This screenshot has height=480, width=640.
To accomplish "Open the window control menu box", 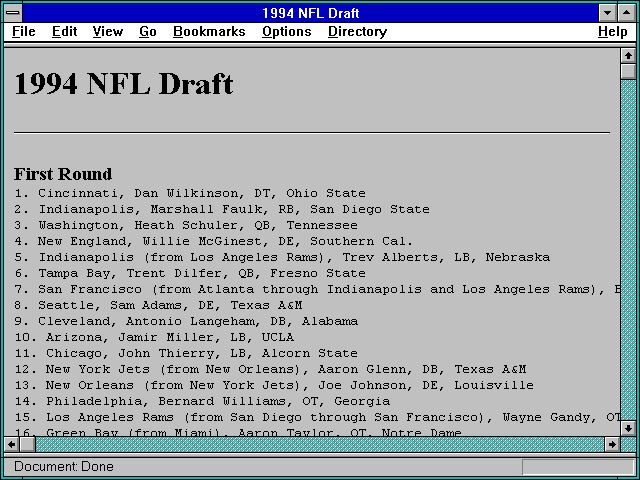I will [13, 13].
